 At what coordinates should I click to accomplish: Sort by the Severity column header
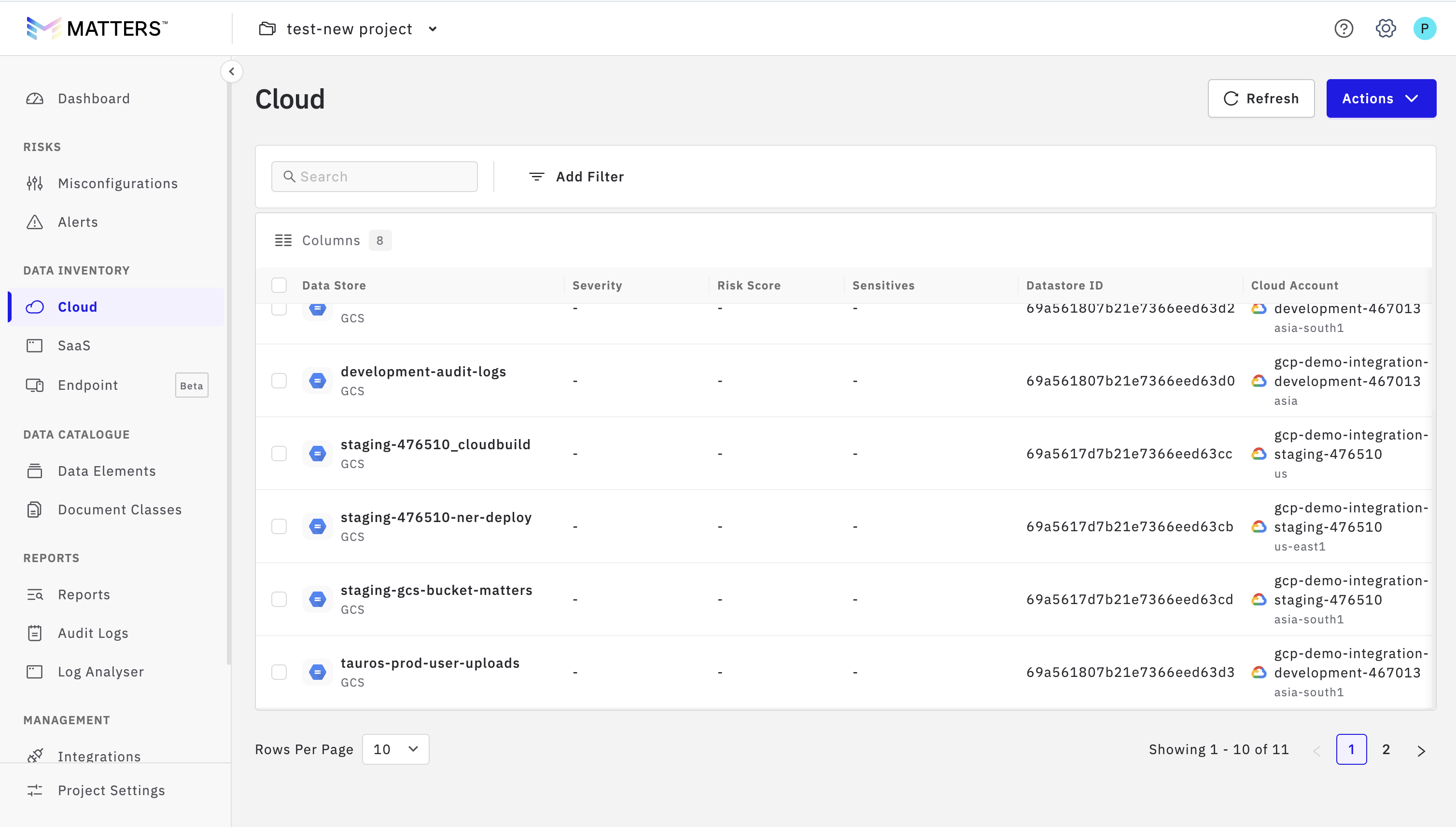click(597, 285)
